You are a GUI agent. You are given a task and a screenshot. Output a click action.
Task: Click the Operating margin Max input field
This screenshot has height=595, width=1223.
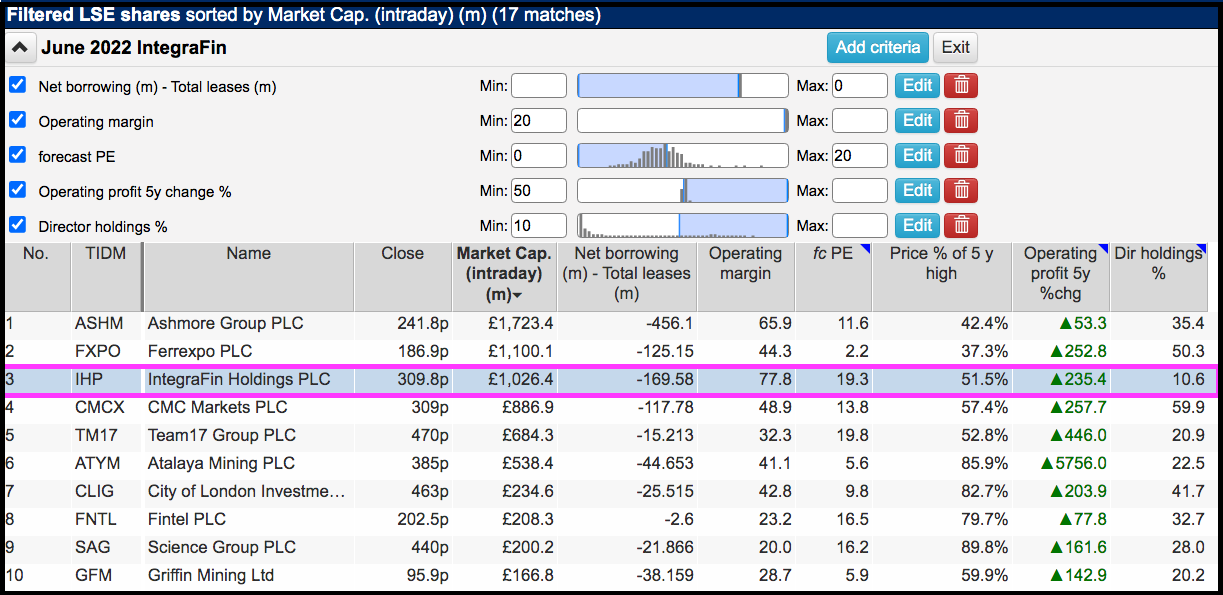860,121
